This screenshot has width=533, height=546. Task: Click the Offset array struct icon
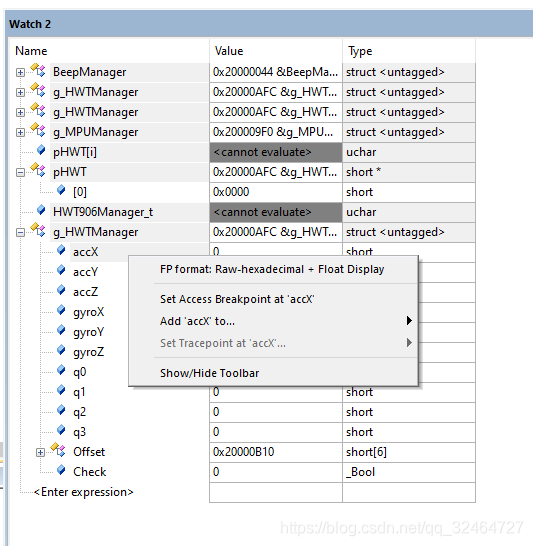click(x=58, y=450)
